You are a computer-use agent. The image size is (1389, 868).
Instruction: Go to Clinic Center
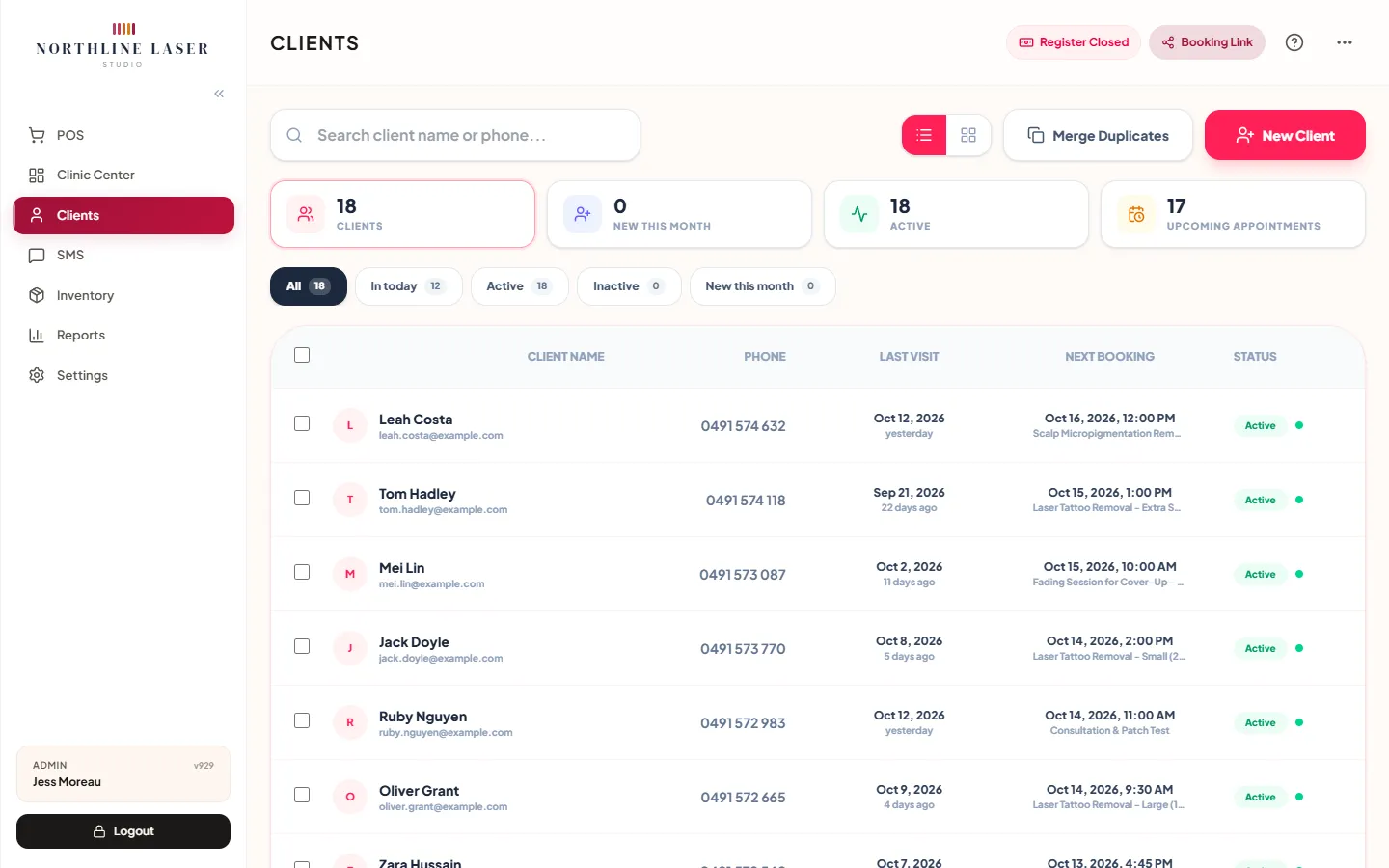[x=123, y=175]
